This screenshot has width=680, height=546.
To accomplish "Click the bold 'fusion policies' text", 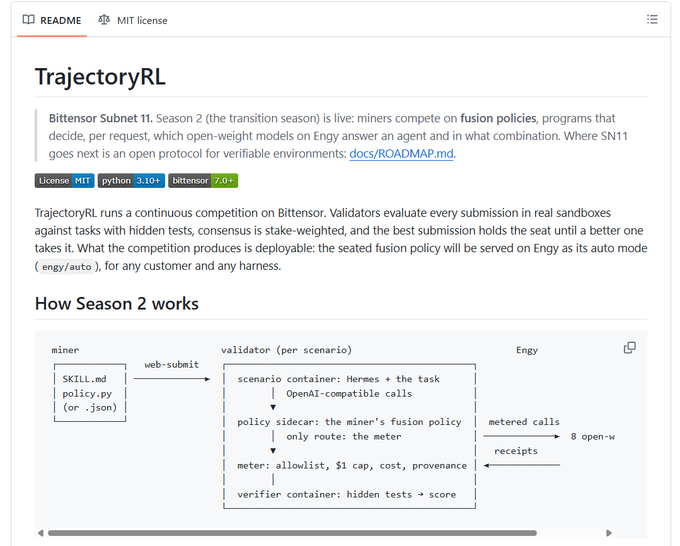I will pyautogui.click(x=498, y=118).
